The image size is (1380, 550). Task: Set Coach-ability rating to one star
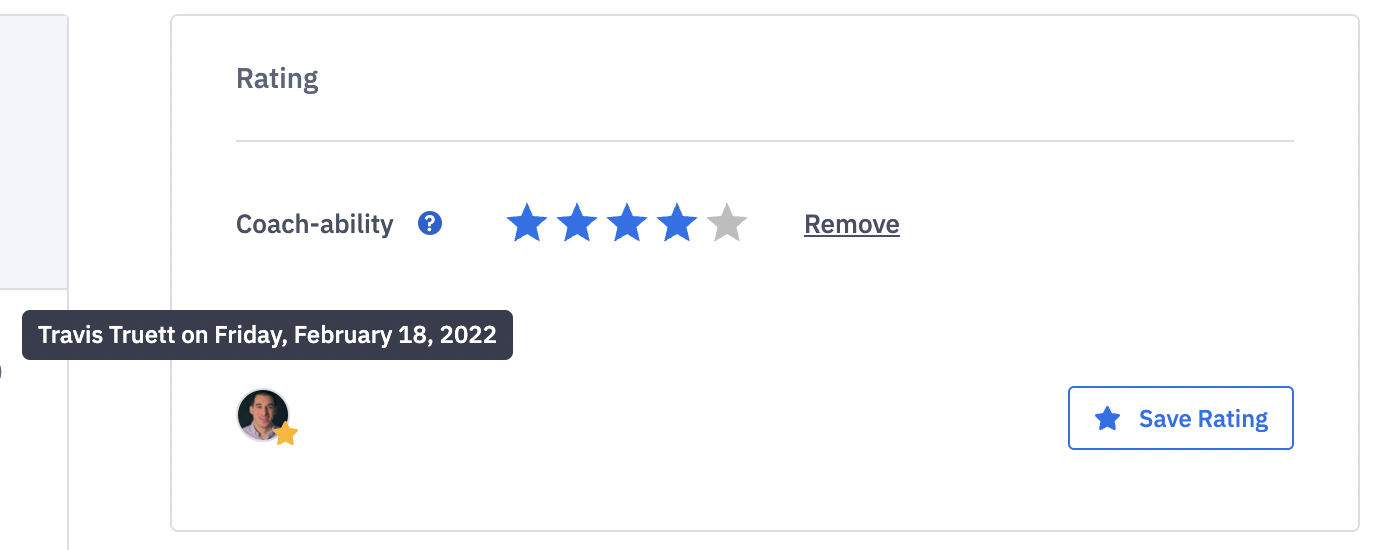[x=527, y=223]
